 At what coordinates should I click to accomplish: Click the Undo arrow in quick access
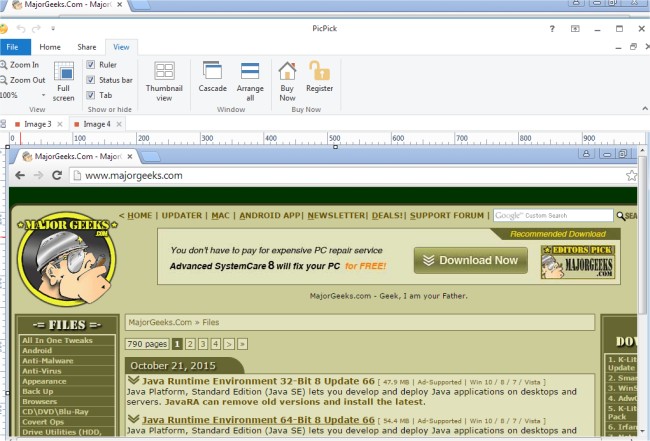21,29
